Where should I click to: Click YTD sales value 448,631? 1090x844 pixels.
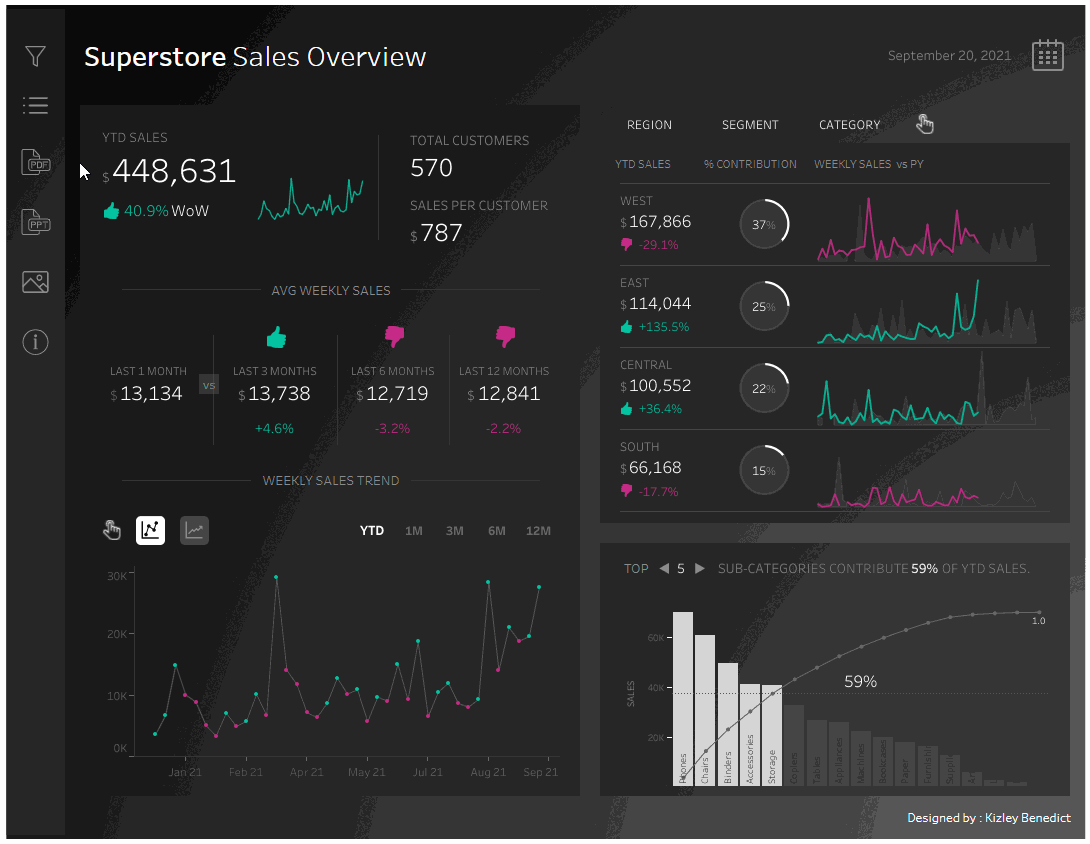pos(174,171)
